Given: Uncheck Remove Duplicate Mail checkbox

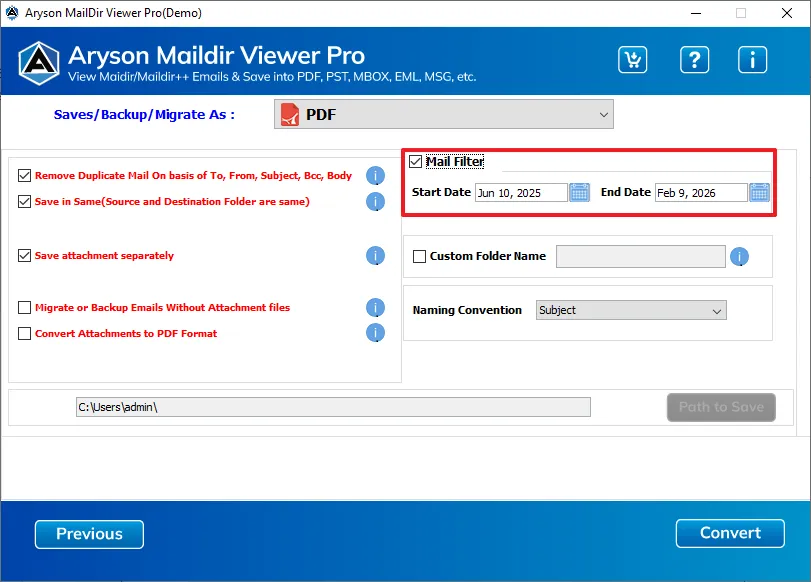Looking at the screenshot, I should coord(24,175).
